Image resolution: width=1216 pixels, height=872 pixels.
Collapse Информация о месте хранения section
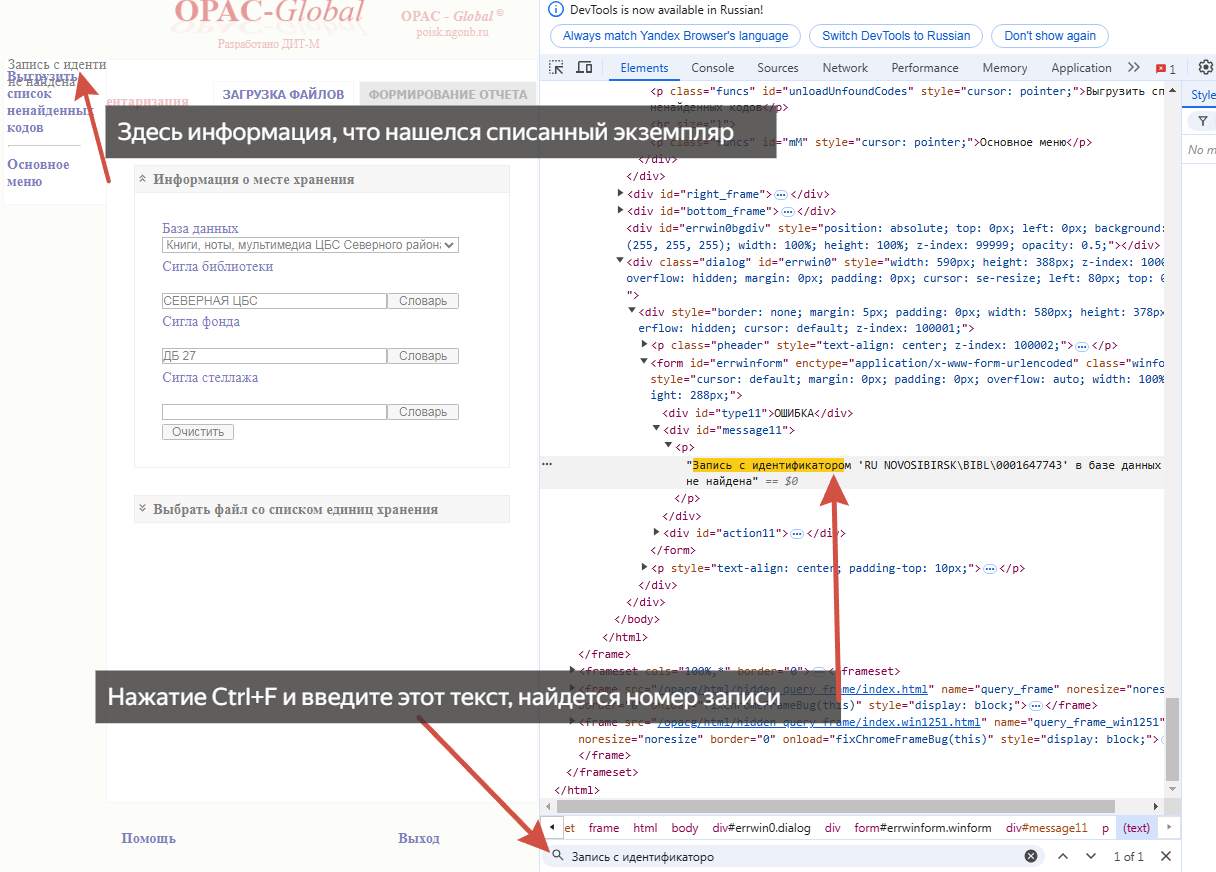click(x=143, y=179)
